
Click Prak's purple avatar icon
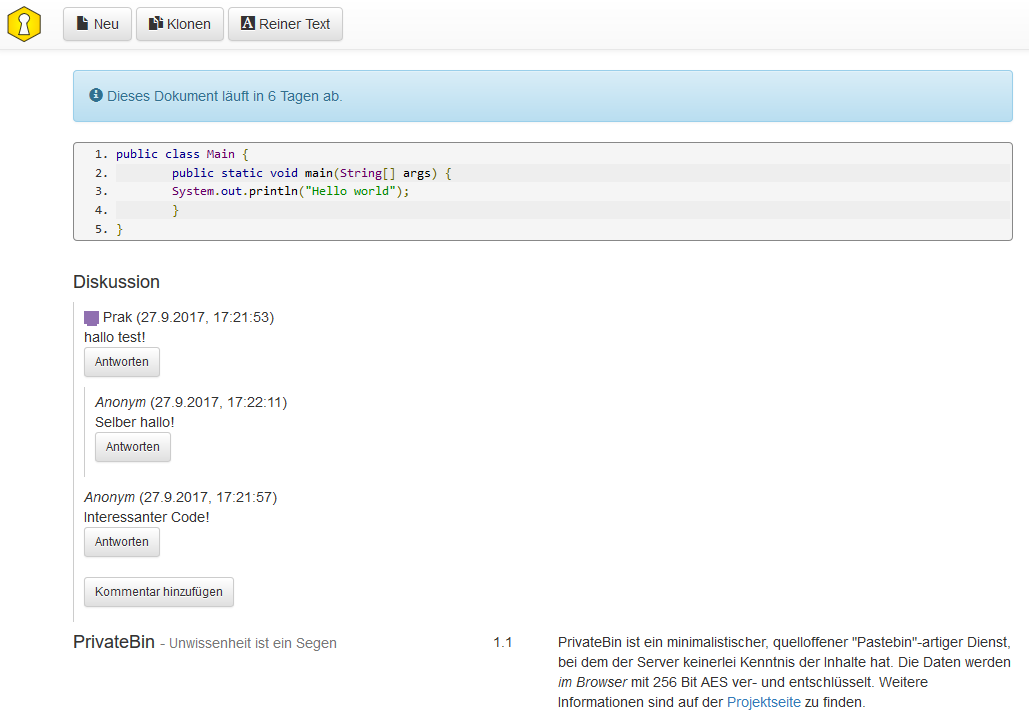tap(91, 318)
